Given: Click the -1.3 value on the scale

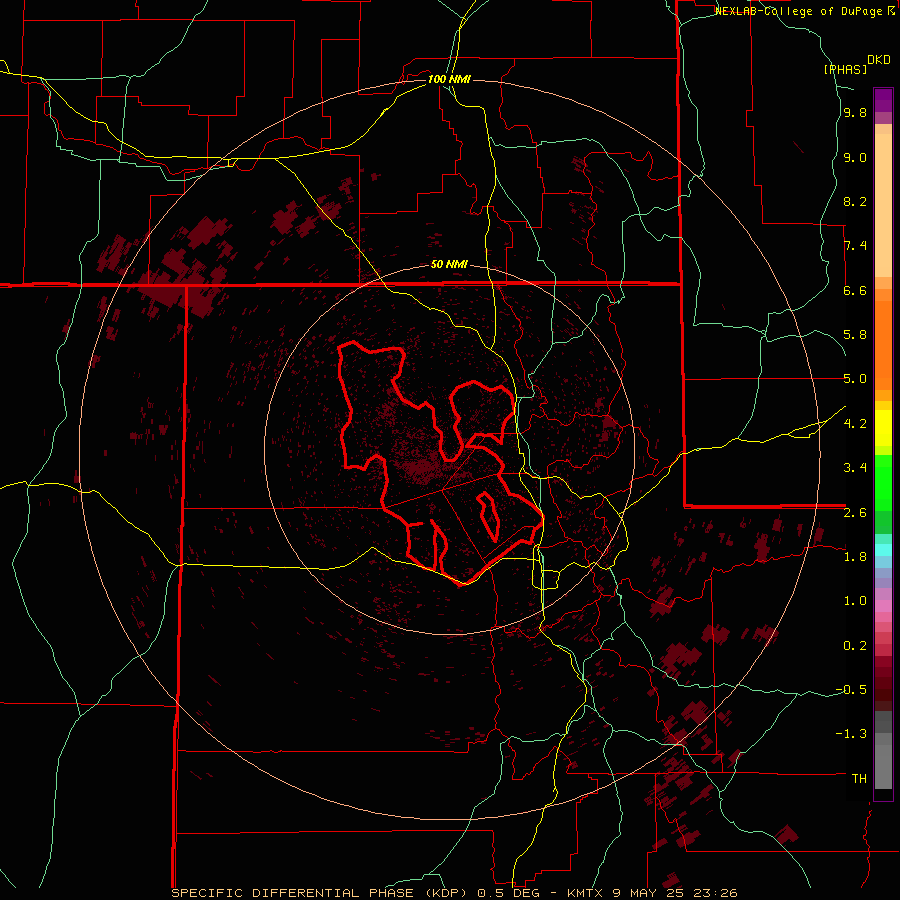Looking at the screenshot, I should pyautogui.click(x=851, y=734).
